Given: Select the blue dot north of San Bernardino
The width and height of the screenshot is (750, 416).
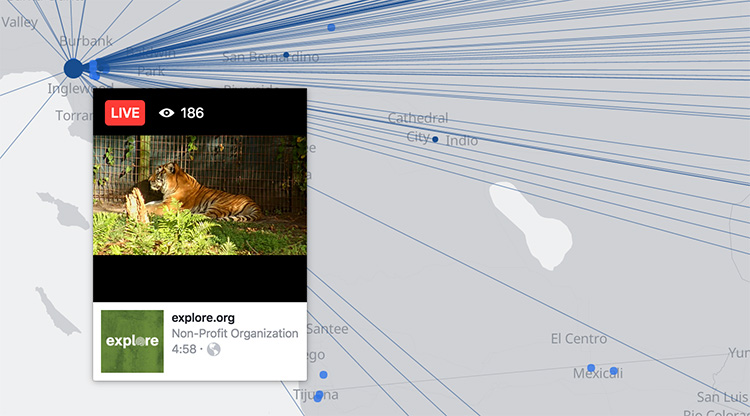Looking at the screenshot, I should click(331, 28).
